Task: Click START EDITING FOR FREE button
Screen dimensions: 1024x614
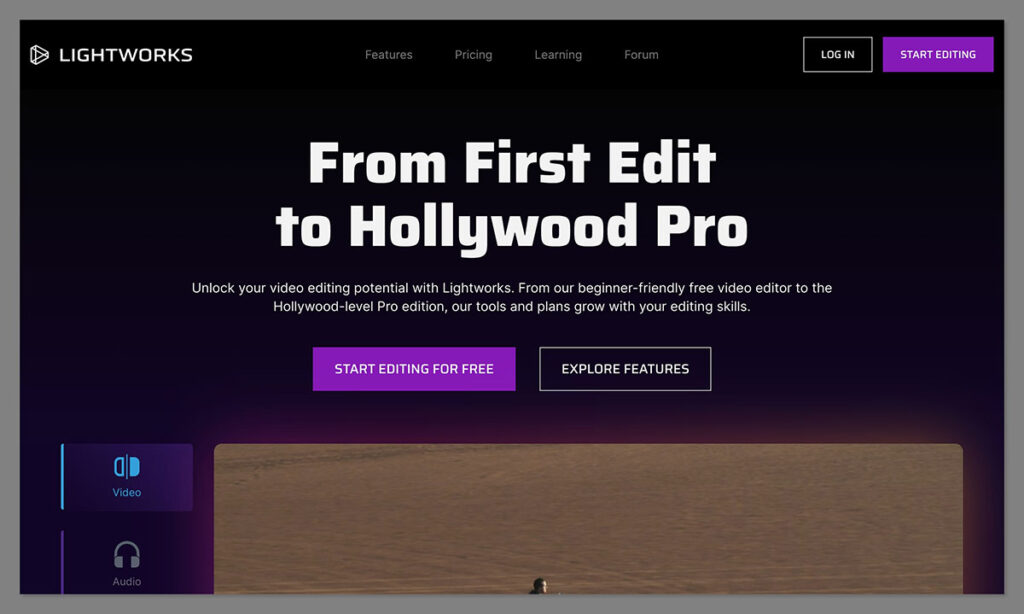Action: pos(414,369)
